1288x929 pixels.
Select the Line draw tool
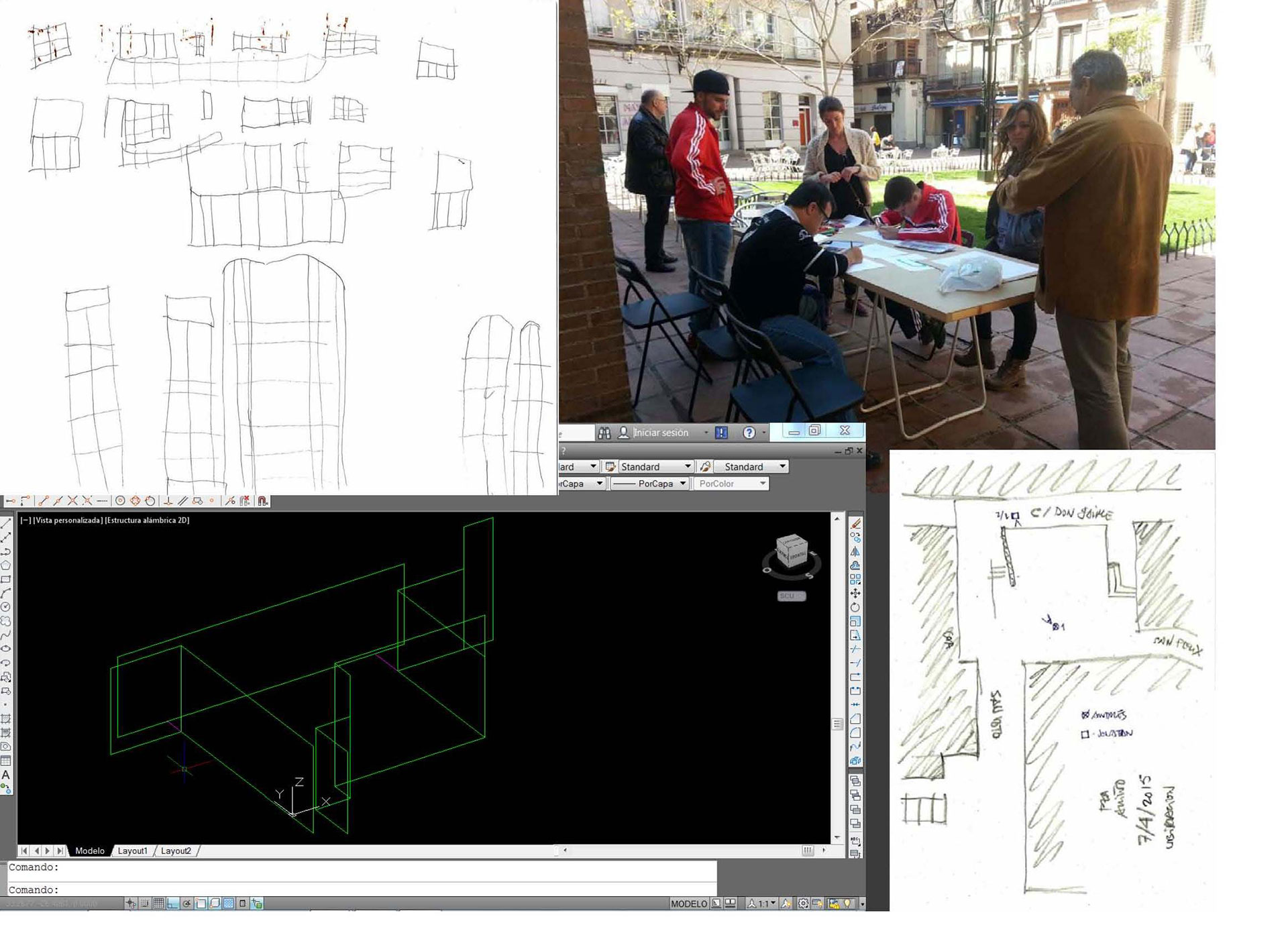[6, 524]
